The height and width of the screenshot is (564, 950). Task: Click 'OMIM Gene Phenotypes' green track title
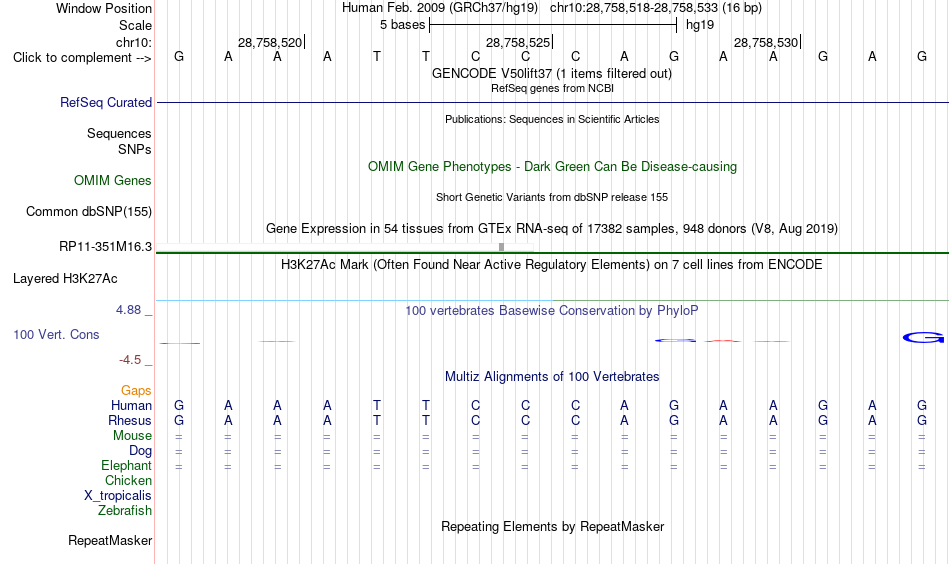tap(552, 167)
